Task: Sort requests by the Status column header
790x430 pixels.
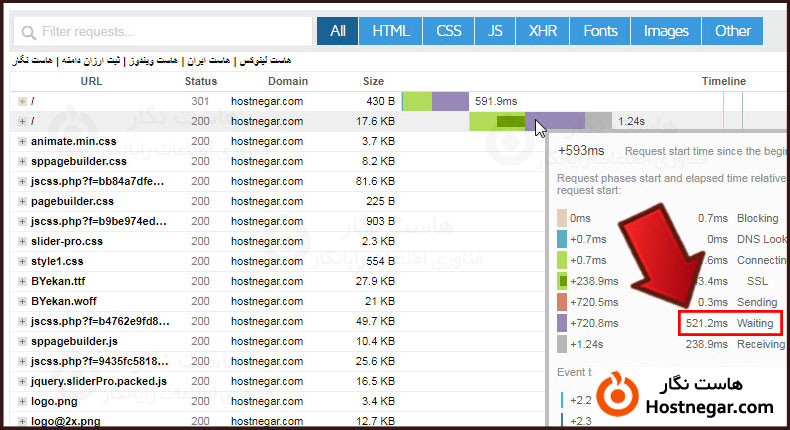Action: click(200, 81)
